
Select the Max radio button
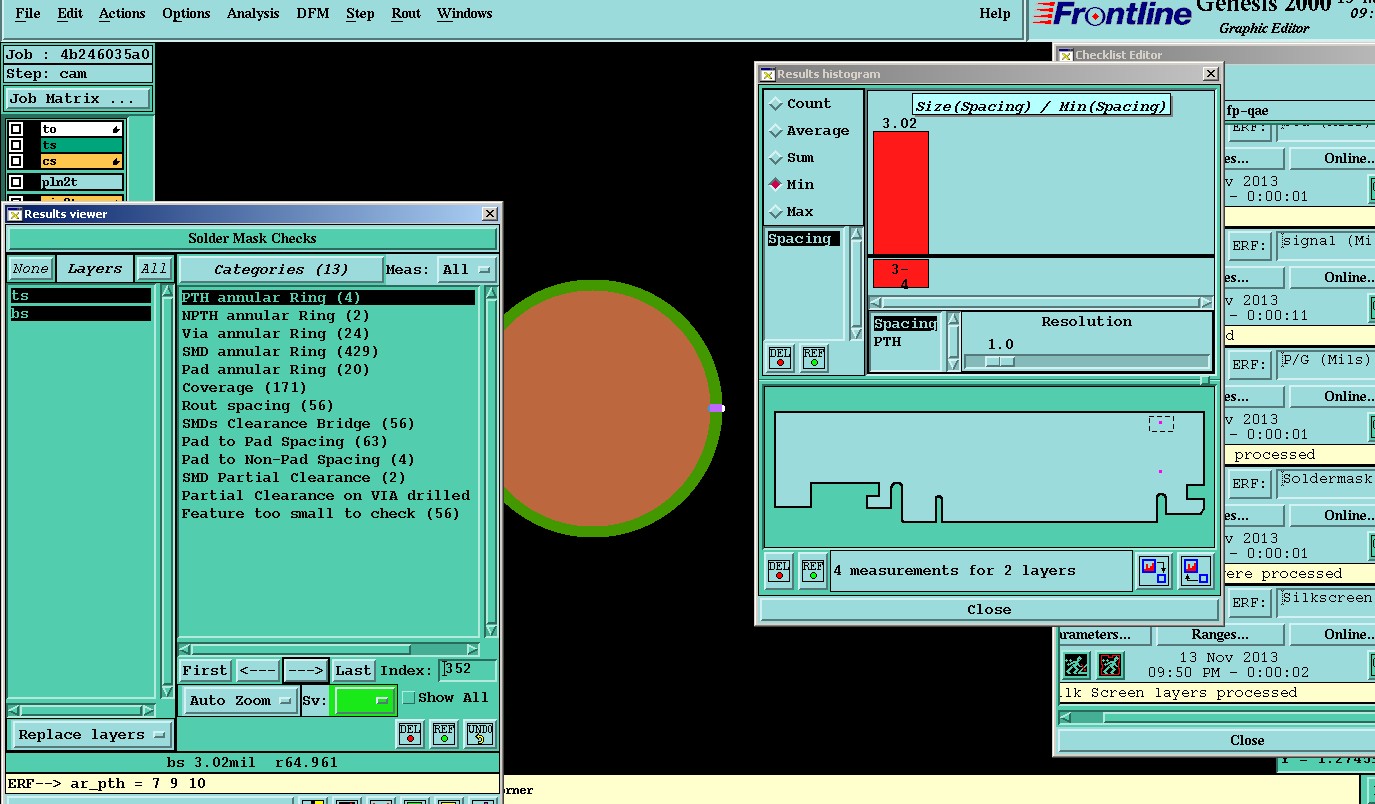(x=775, y=212)
